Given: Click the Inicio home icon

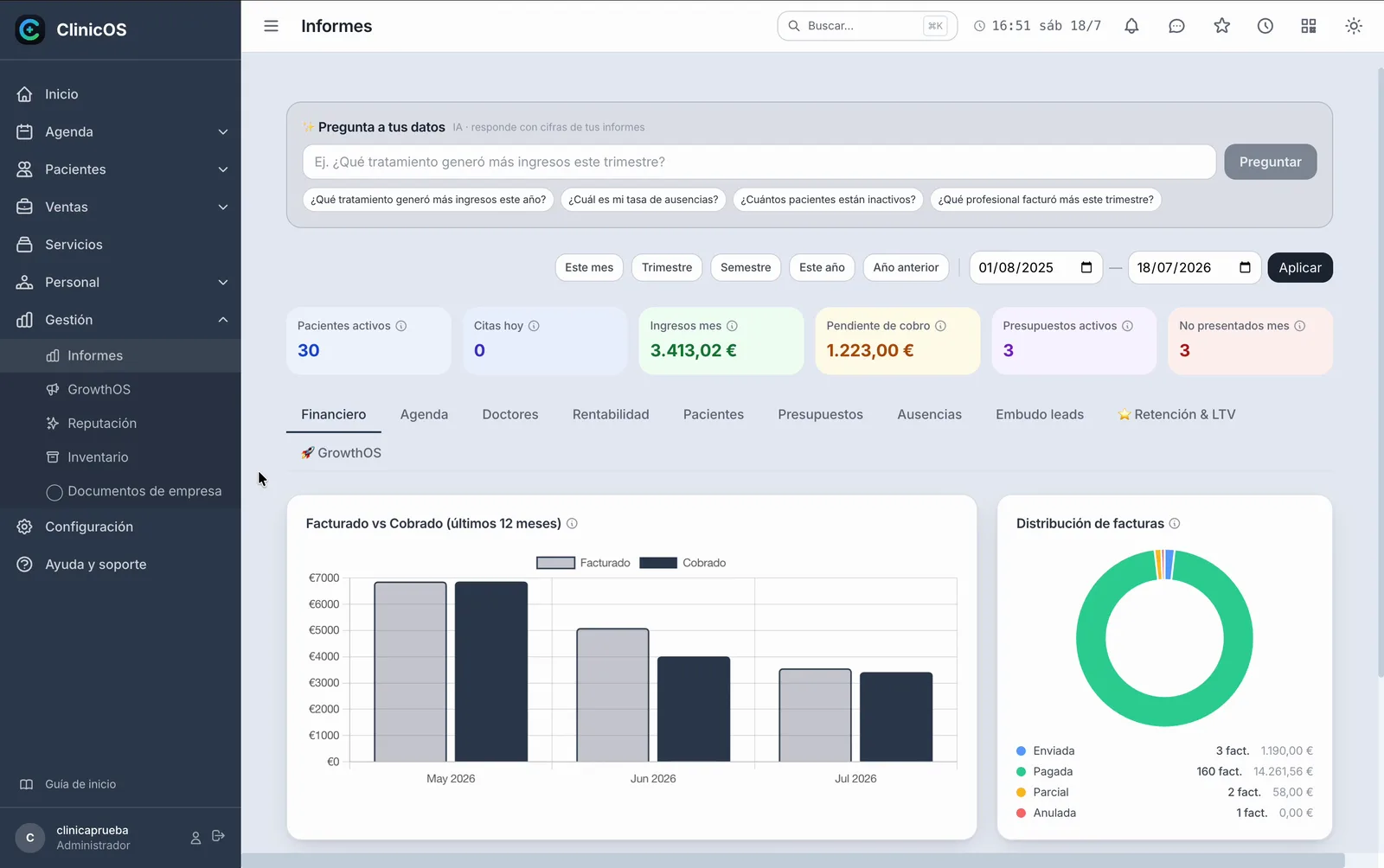Looking at the screenshot, I should 25,94.
